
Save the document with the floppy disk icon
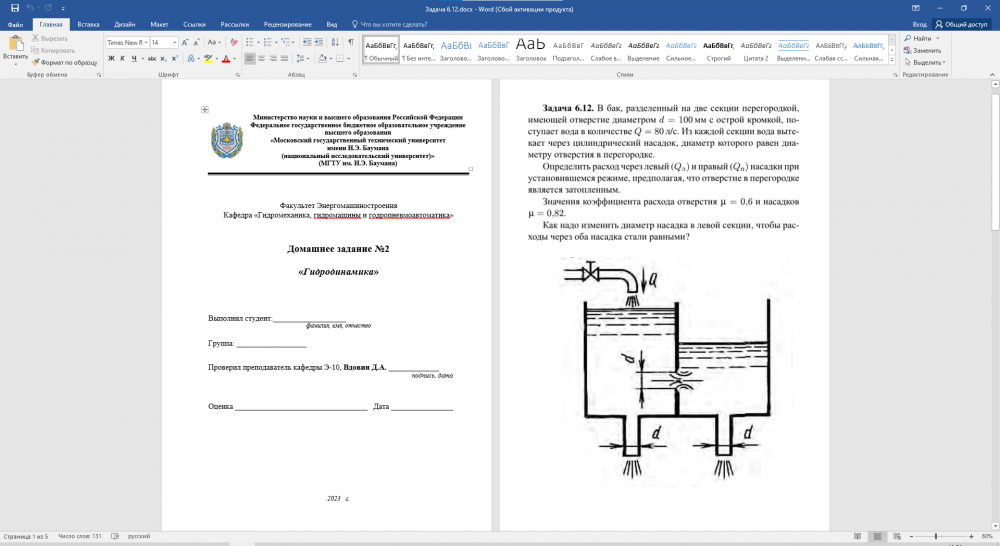point(15,8)
